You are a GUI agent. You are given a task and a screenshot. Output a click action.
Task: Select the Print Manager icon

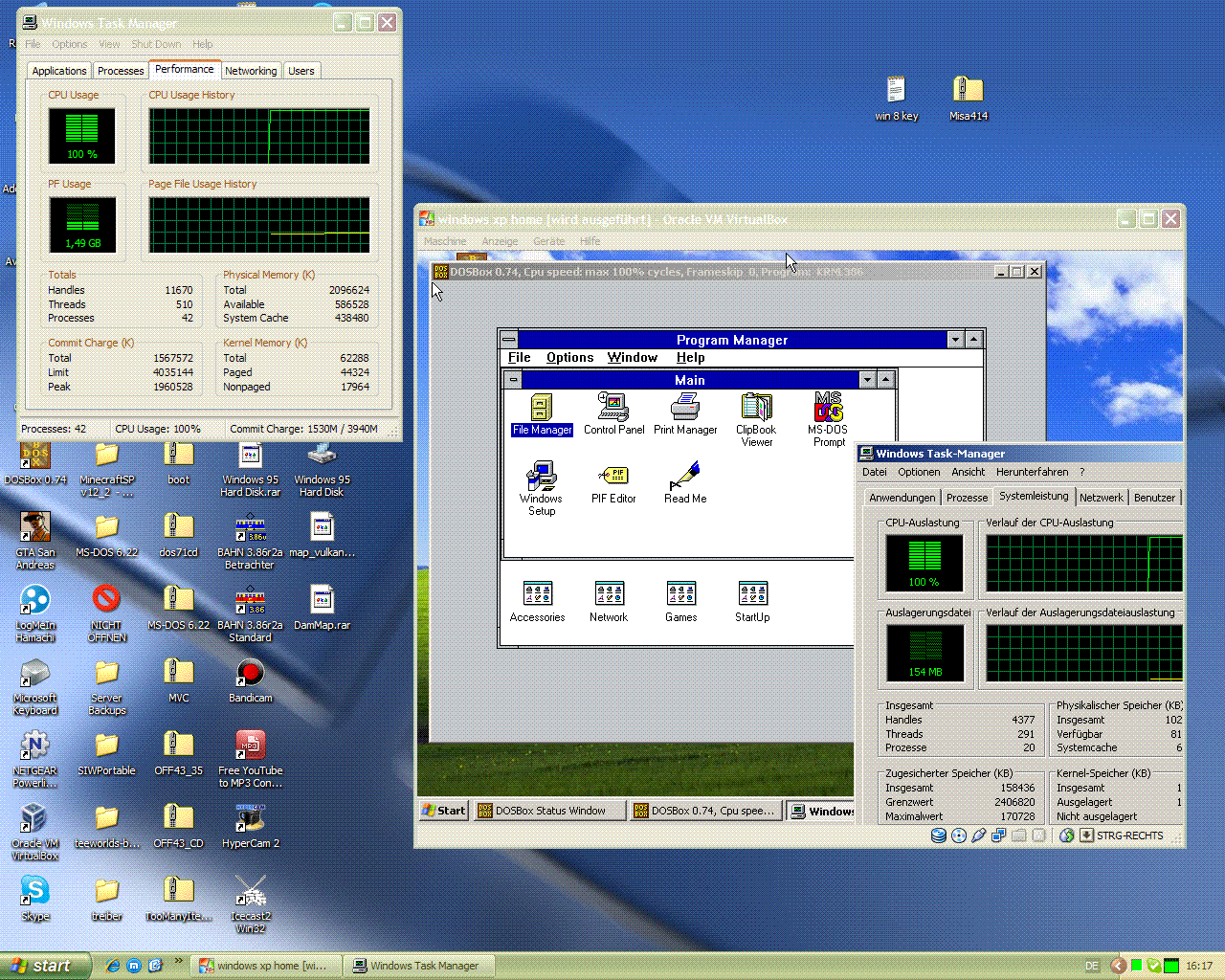pyautogui.click(x=685, y=414)
